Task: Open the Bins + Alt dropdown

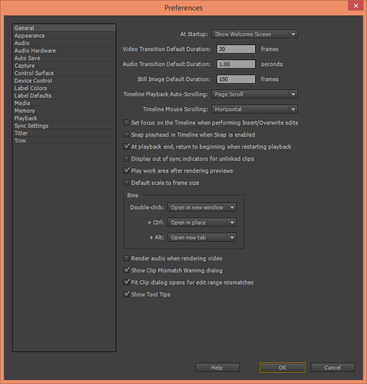Action: [x=202, y=237]
